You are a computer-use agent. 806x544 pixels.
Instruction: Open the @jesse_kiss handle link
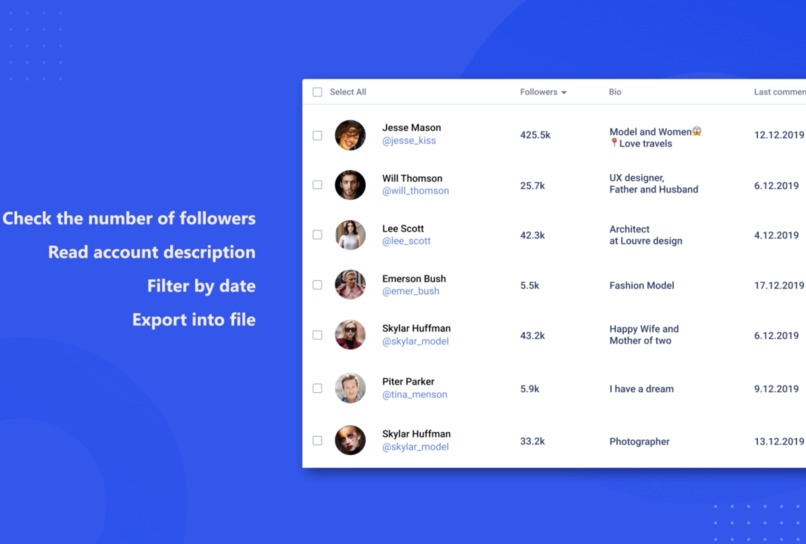[409, 140]
